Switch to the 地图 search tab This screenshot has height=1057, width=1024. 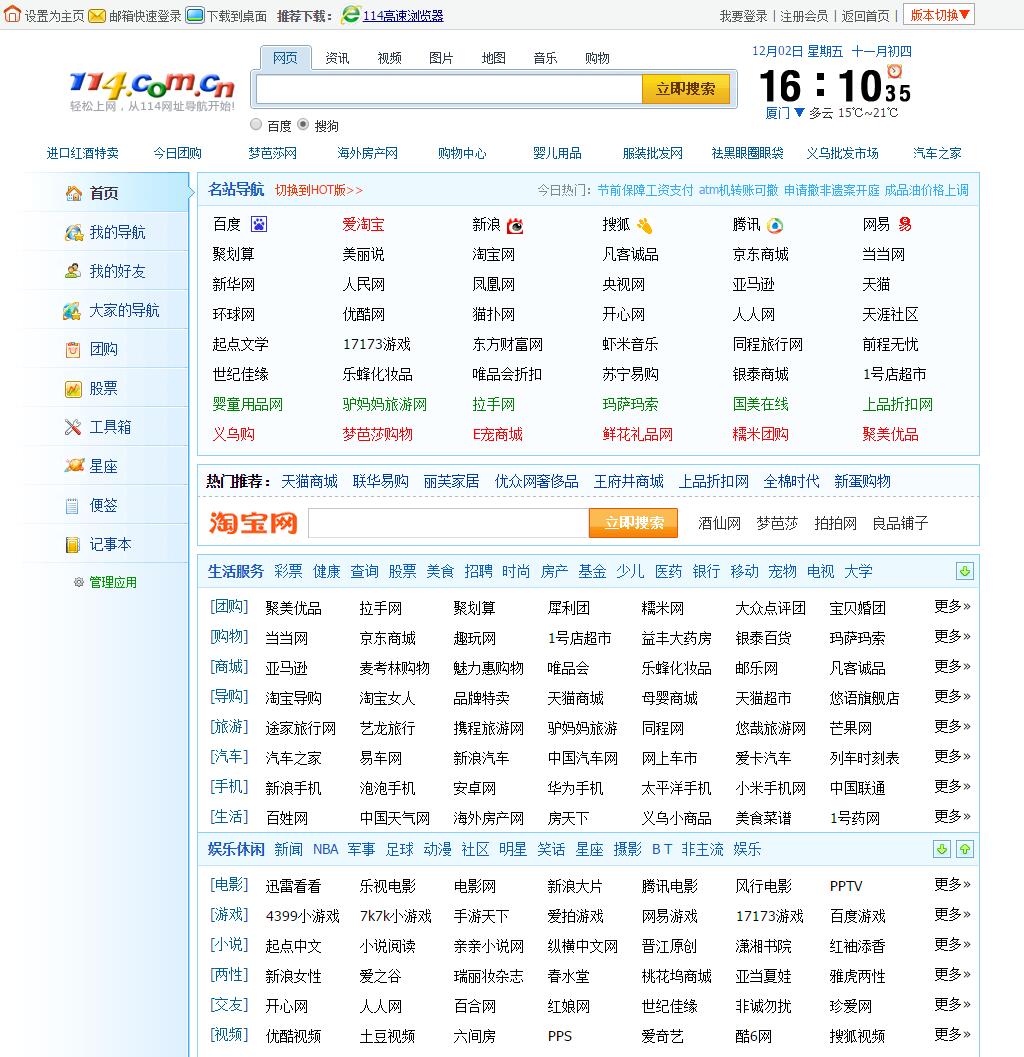[x=493, y=58]
